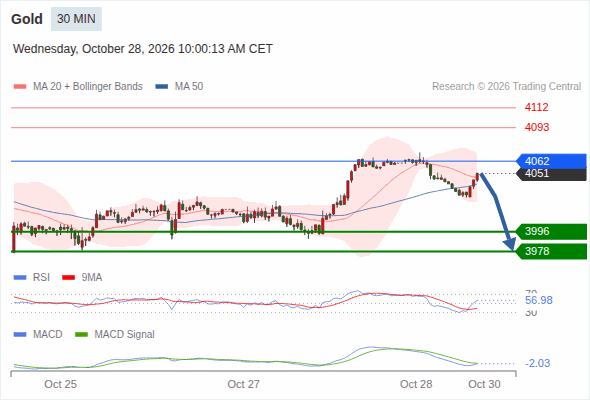Click the green MACD Signal legend swatch
The height and width of the screenshot is (400, 590).
pyautogui.click(x=81, y=335)
